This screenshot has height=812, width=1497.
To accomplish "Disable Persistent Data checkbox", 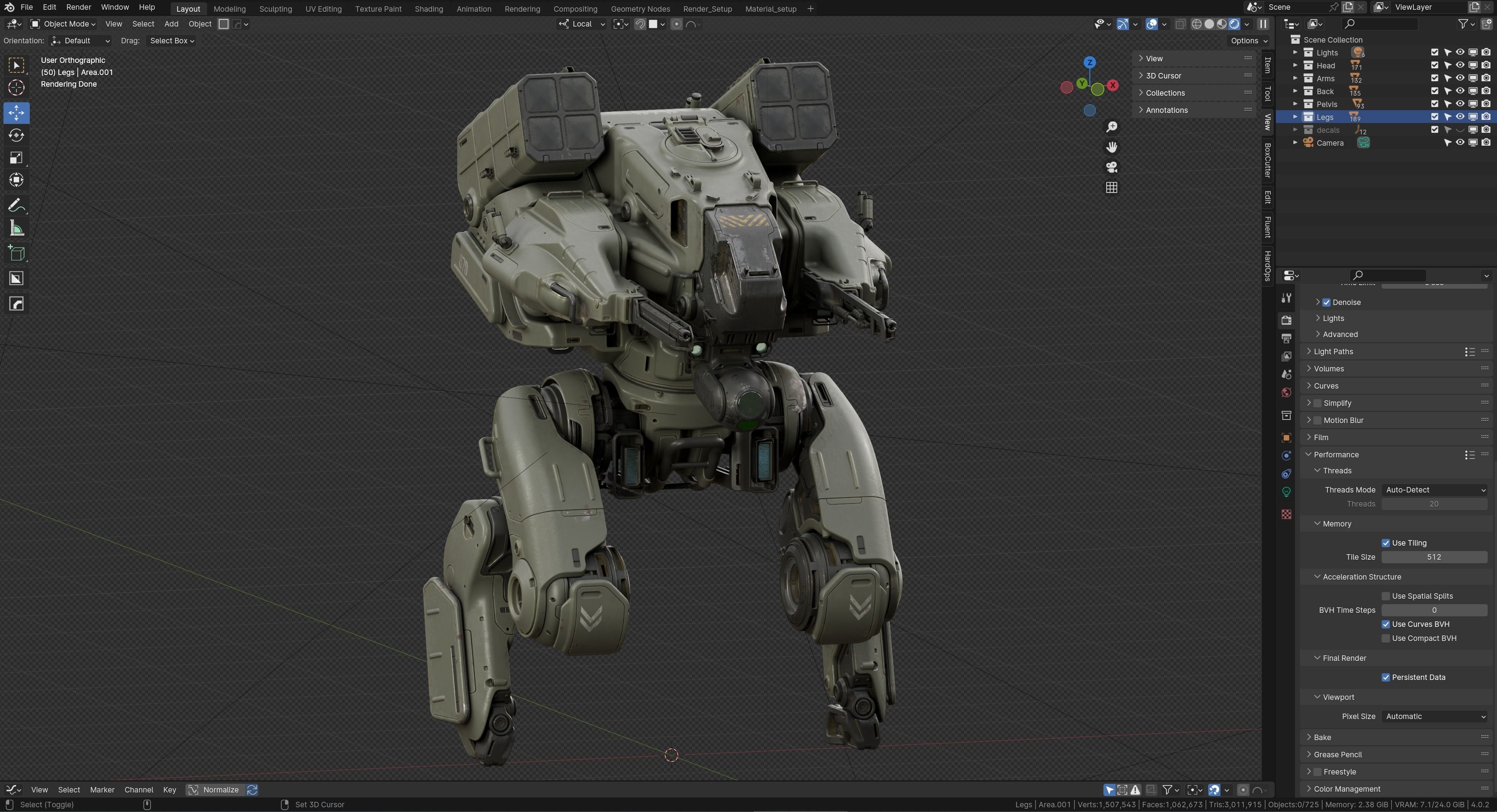I will click(1385, 677).
